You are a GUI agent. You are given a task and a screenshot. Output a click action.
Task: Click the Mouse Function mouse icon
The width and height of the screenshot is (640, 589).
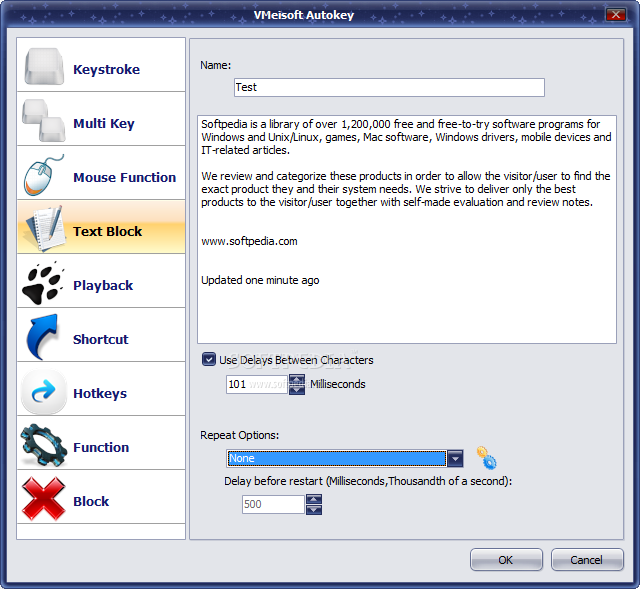(44, 175)
